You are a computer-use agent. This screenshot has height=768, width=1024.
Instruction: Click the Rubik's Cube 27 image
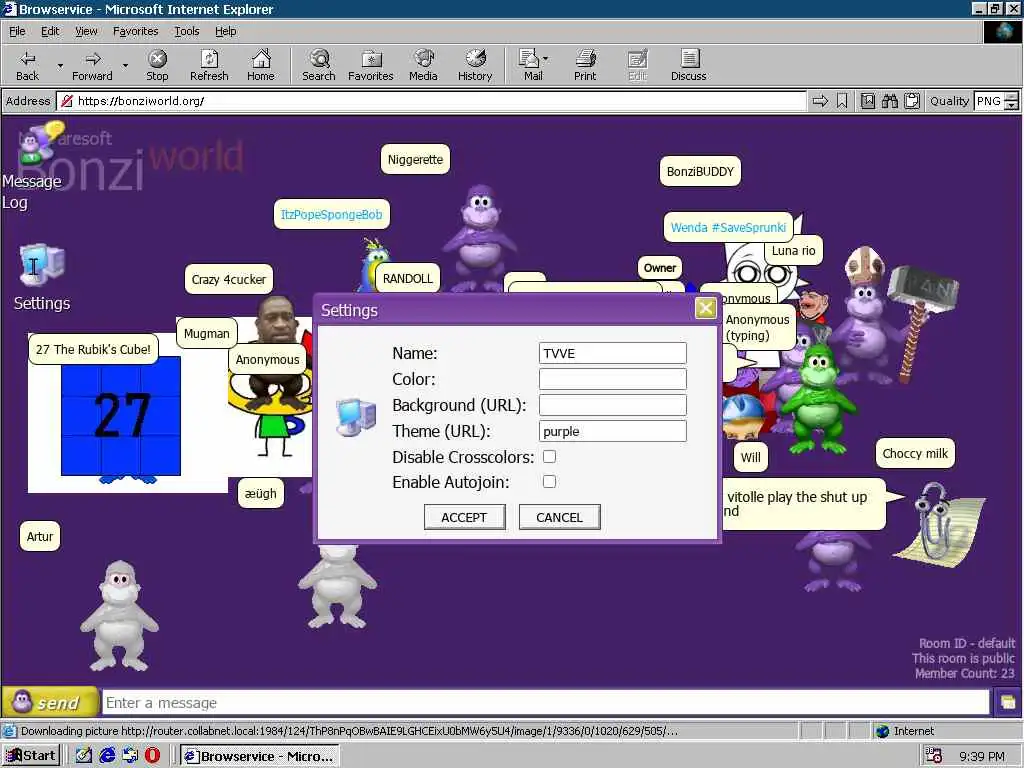tap(121, 415)
